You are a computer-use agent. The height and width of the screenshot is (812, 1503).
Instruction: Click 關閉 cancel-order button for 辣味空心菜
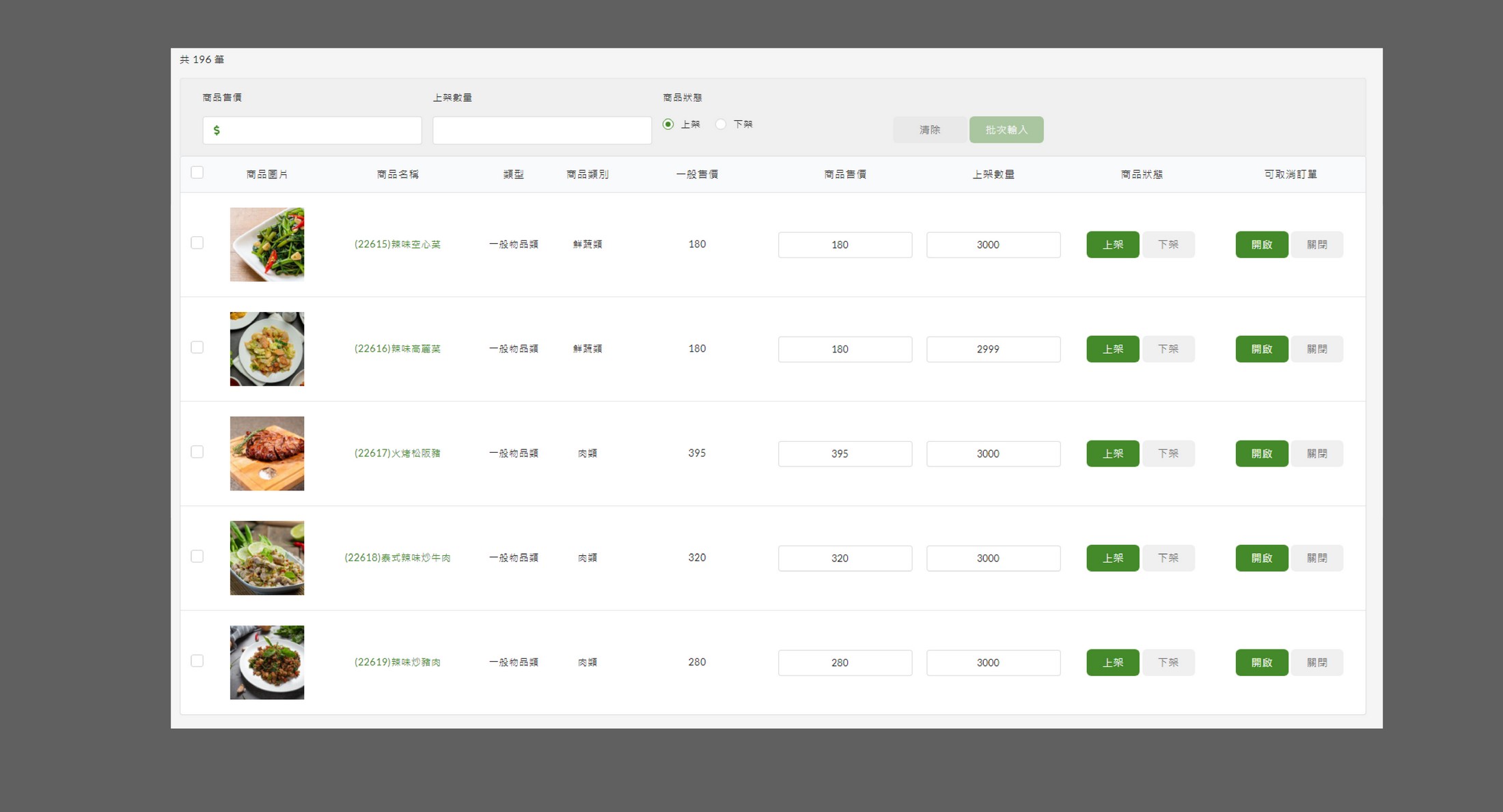click(1317, 244)
